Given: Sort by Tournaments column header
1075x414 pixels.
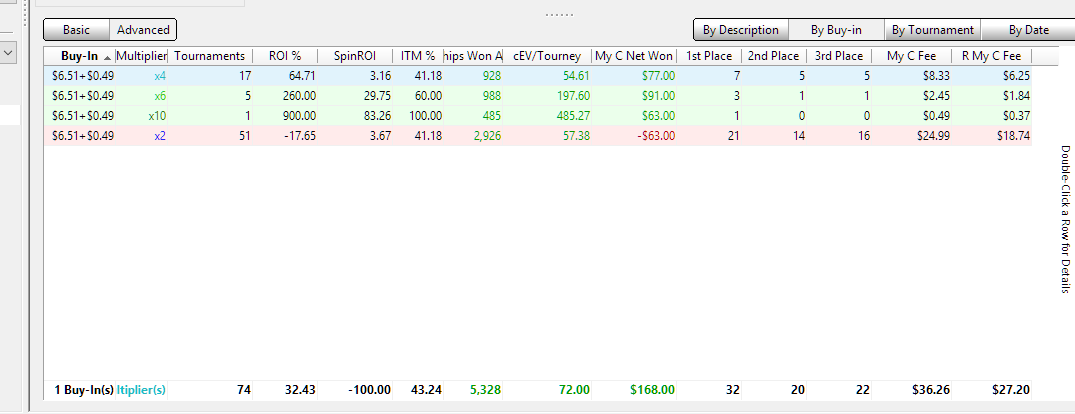Looking at the screenshot, I should pos(209,56).
